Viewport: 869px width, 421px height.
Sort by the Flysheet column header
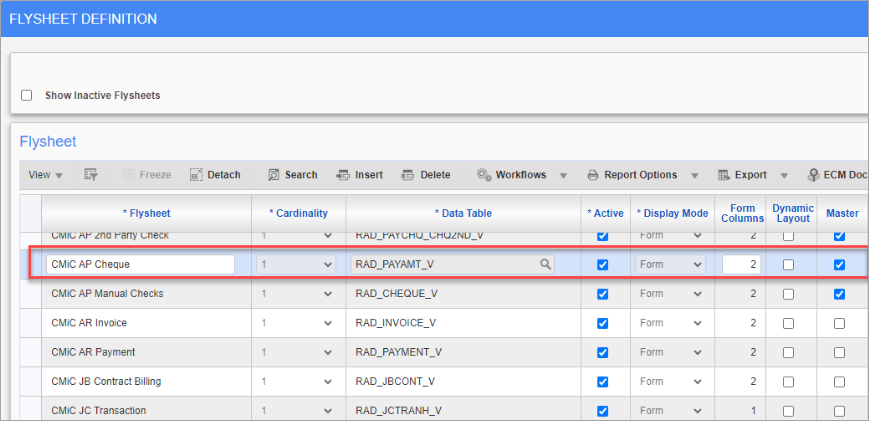tap(146, 213)
